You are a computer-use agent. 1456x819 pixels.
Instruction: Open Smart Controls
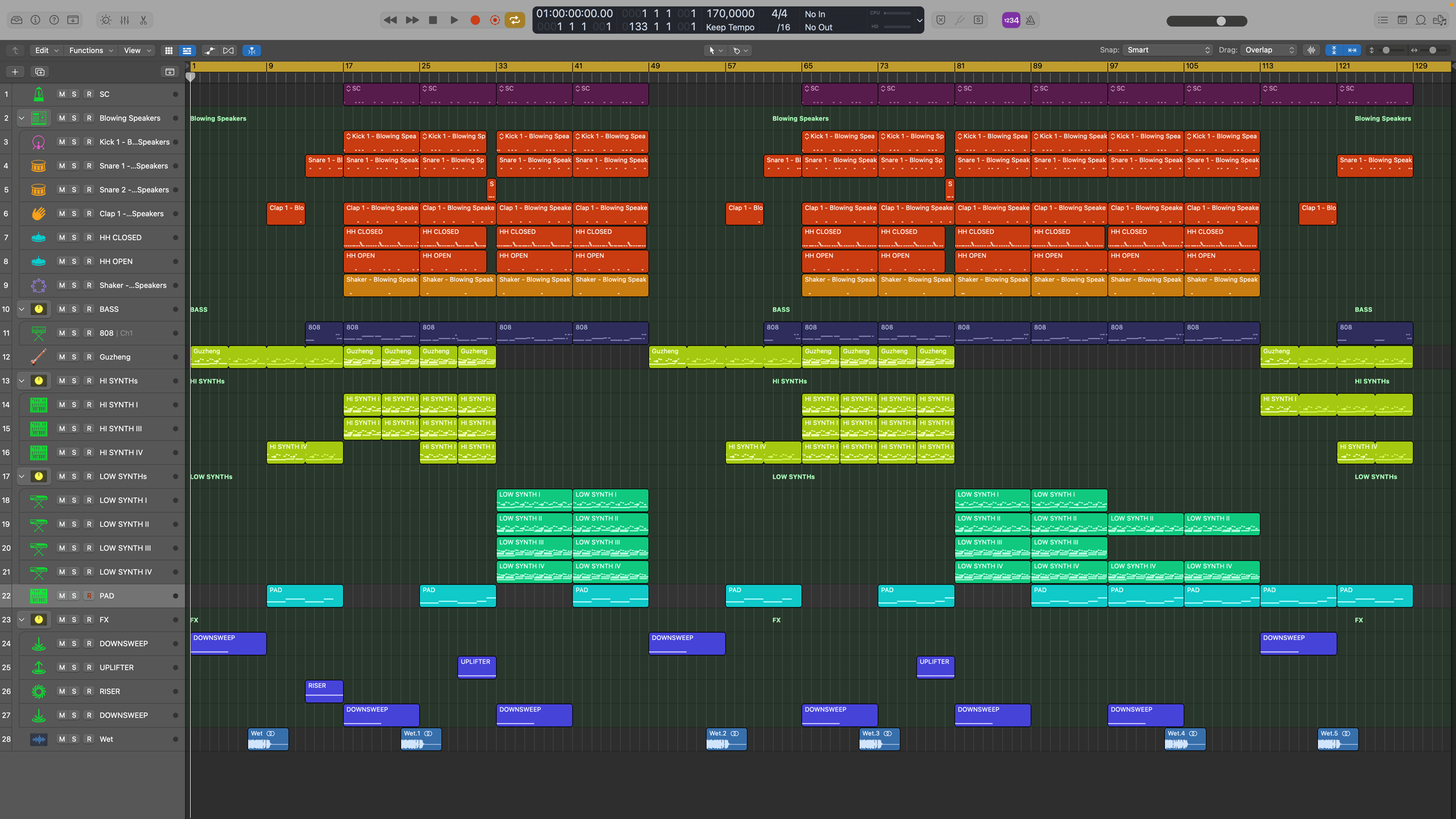(x=106, y=20)
